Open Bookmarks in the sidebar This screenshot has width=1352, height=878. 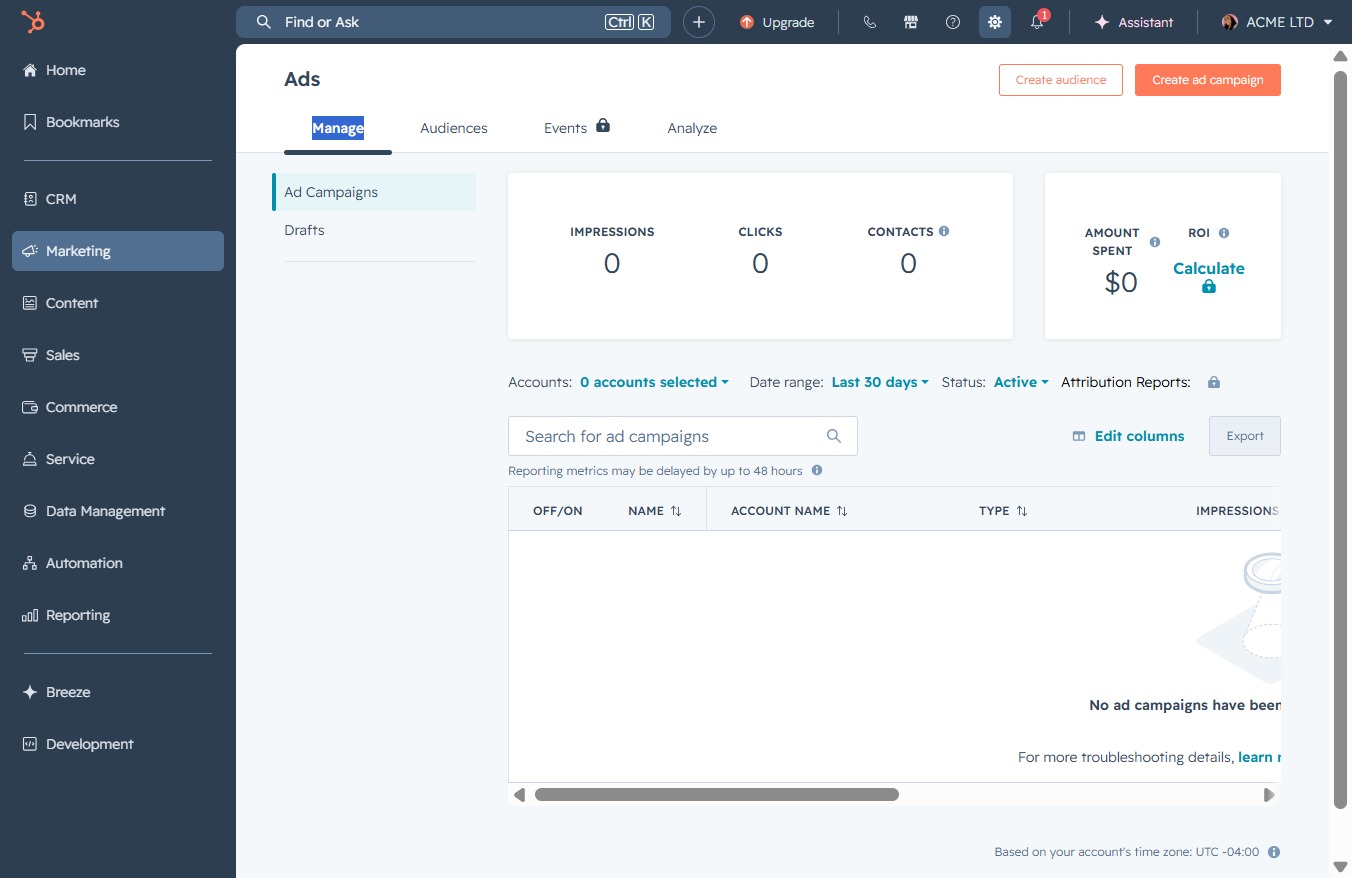click(118, 122)
